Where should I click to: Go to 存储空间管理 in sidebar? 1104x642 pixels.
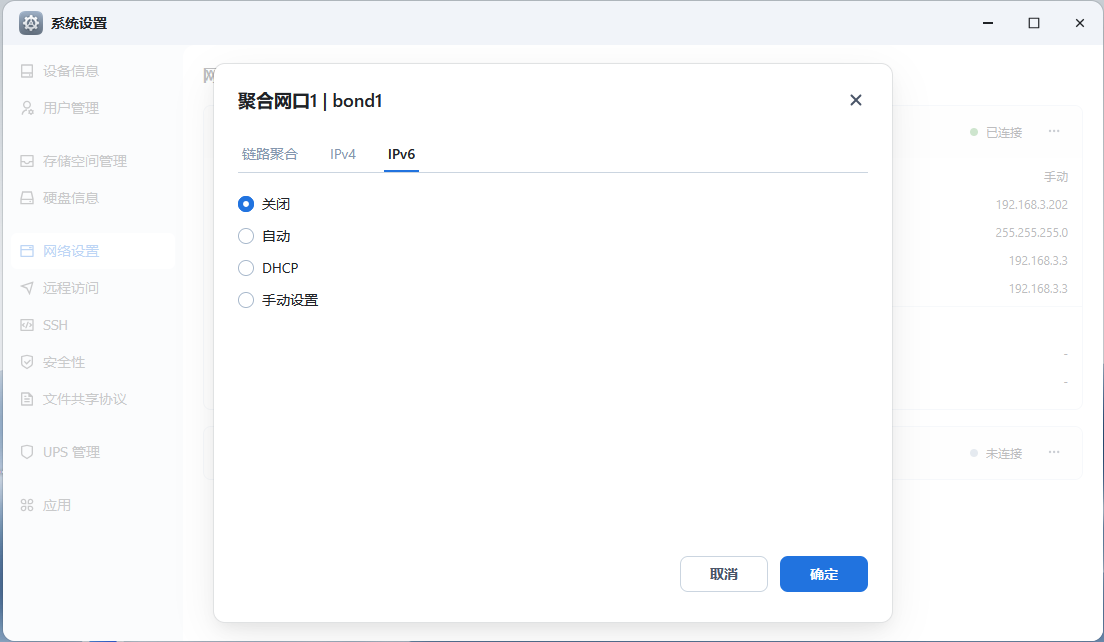93,161
